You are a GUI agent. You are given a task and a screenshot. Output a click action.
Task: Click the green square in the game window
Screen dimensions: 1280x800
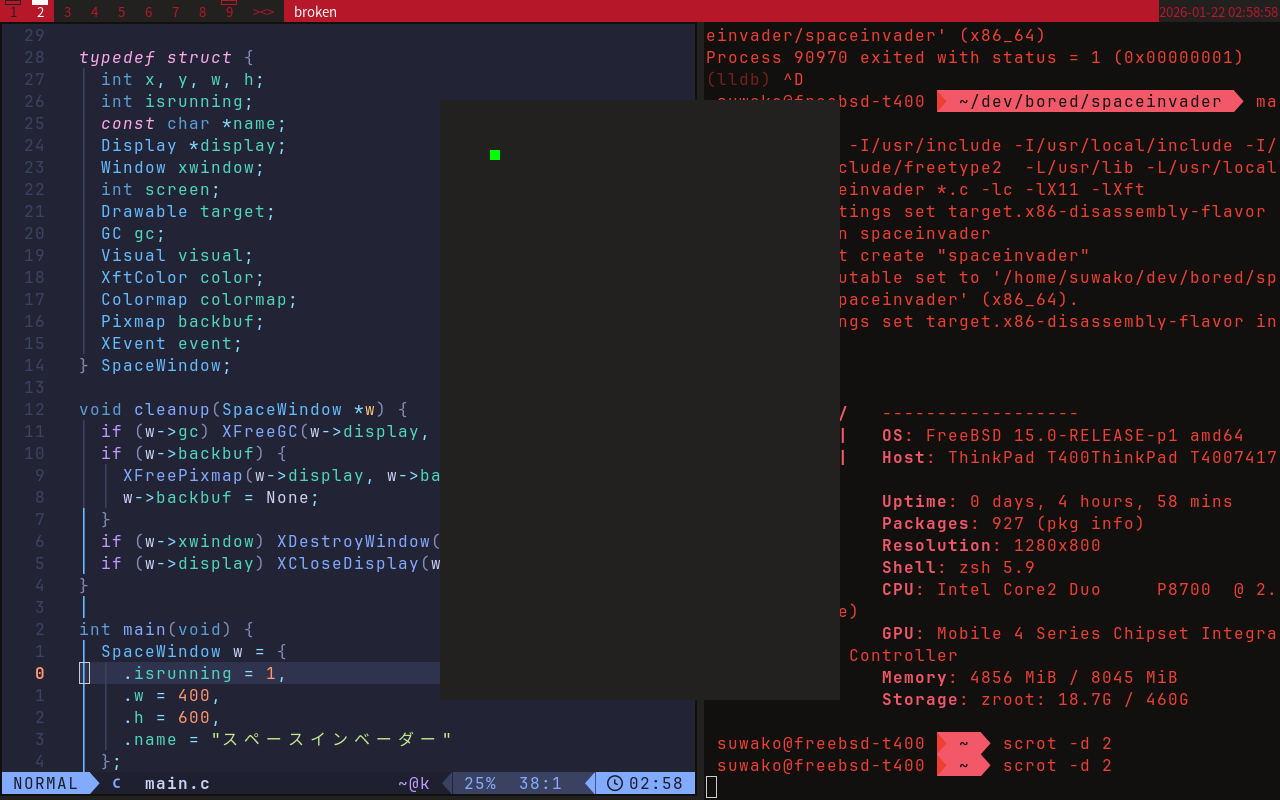pos(495,155)
